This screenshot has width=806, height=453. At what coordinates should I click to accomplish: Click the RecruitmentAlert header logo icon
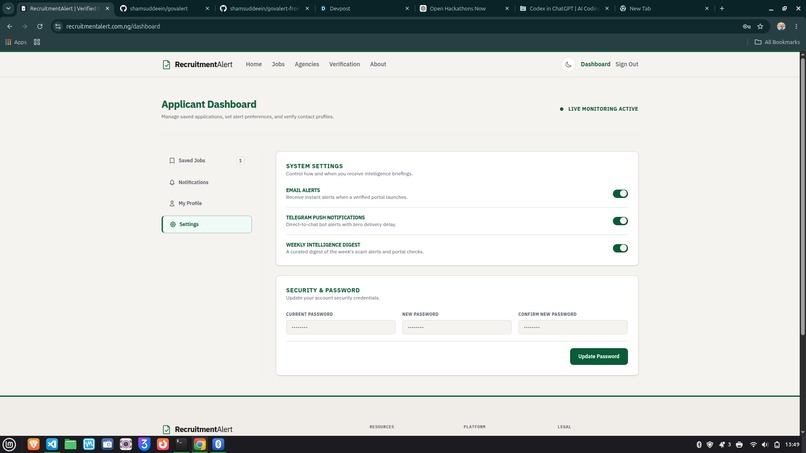166,64
